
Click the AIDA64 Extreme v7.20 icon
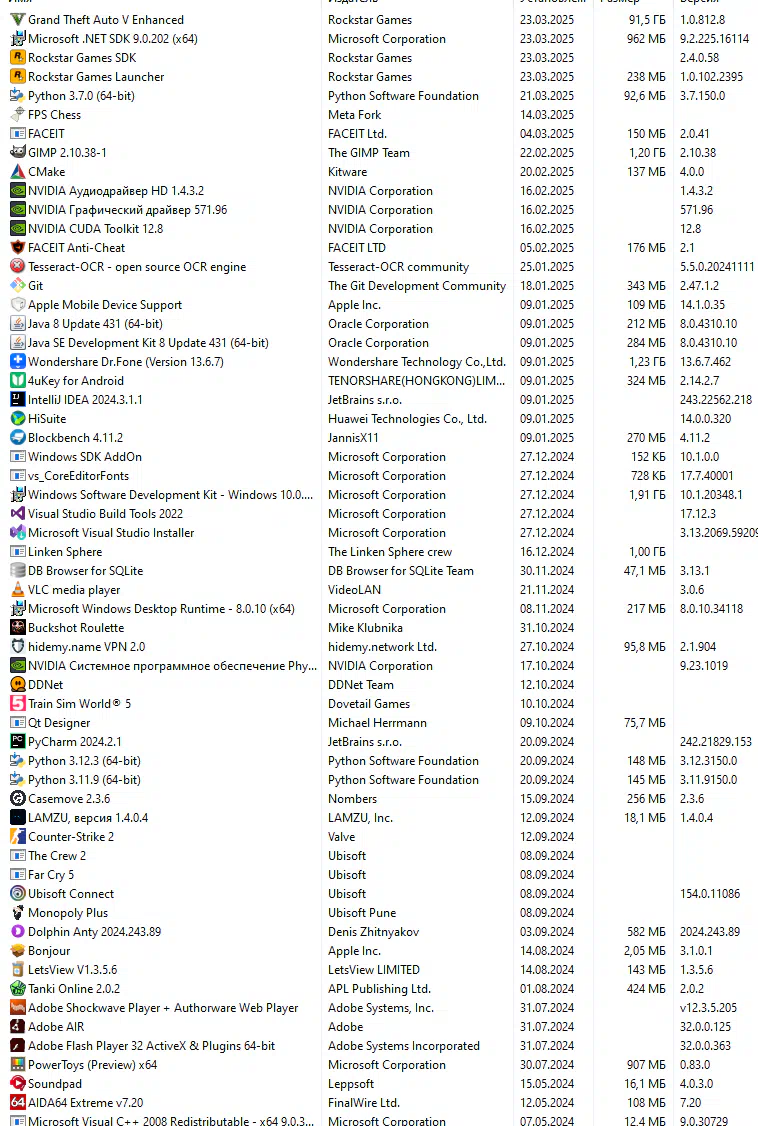tap(17, 1103)
